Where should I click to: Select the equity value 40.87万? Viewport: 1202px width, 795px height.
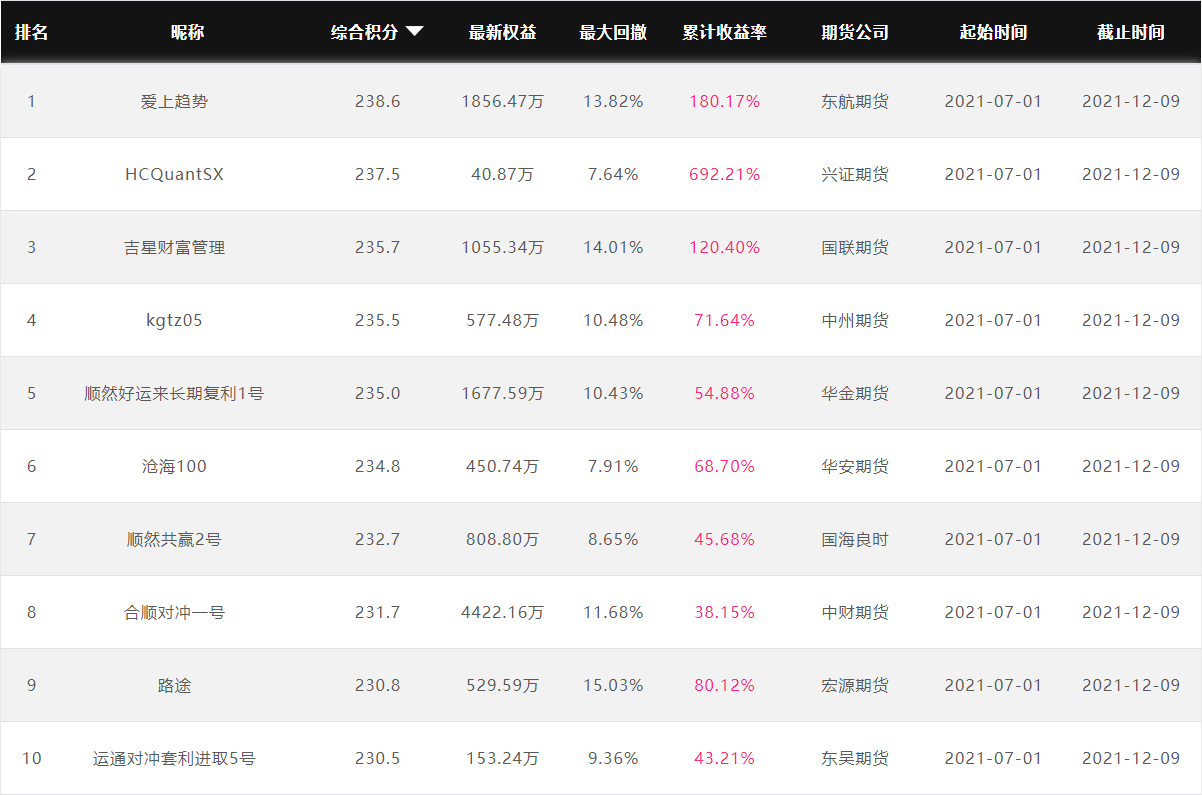[x=503, y=174]
